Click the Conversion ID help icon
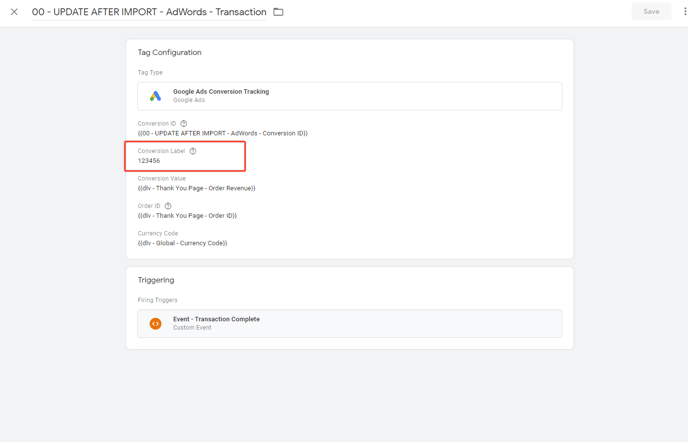Viewport: 688px width, 442px height. 184,124
